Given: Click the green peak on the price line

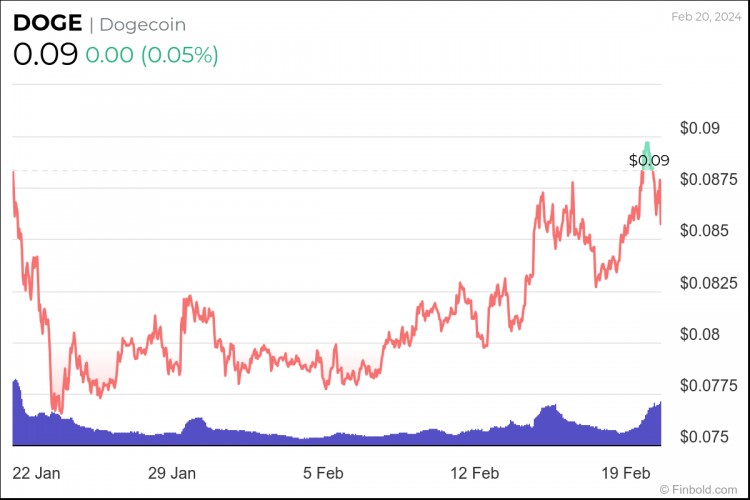Looking at the screenshot, I should pyautogui.click(x=647, y=155).
